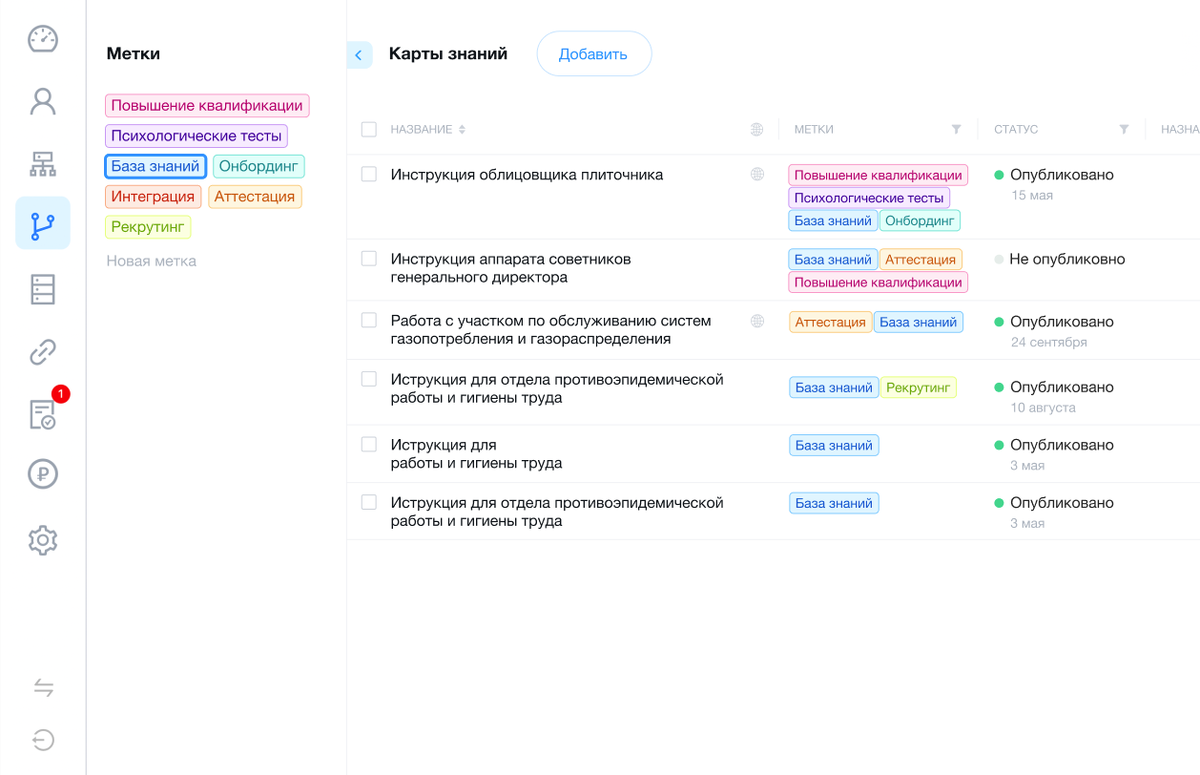The height and width of the screenshot is (775, 1200).
Task: Check the last row's checkbox in the table
Action: 369,502
